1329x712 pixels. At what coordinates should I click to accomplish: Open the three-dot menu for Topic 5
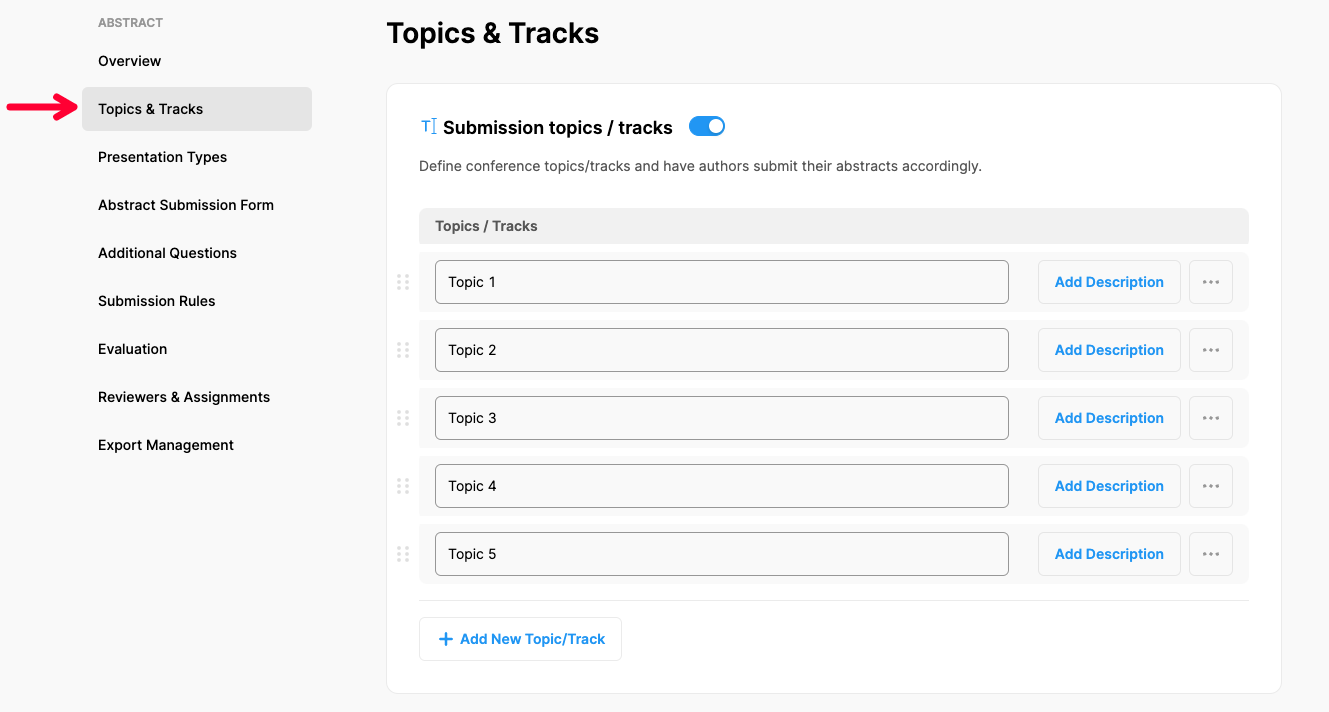pos(1210,554)
